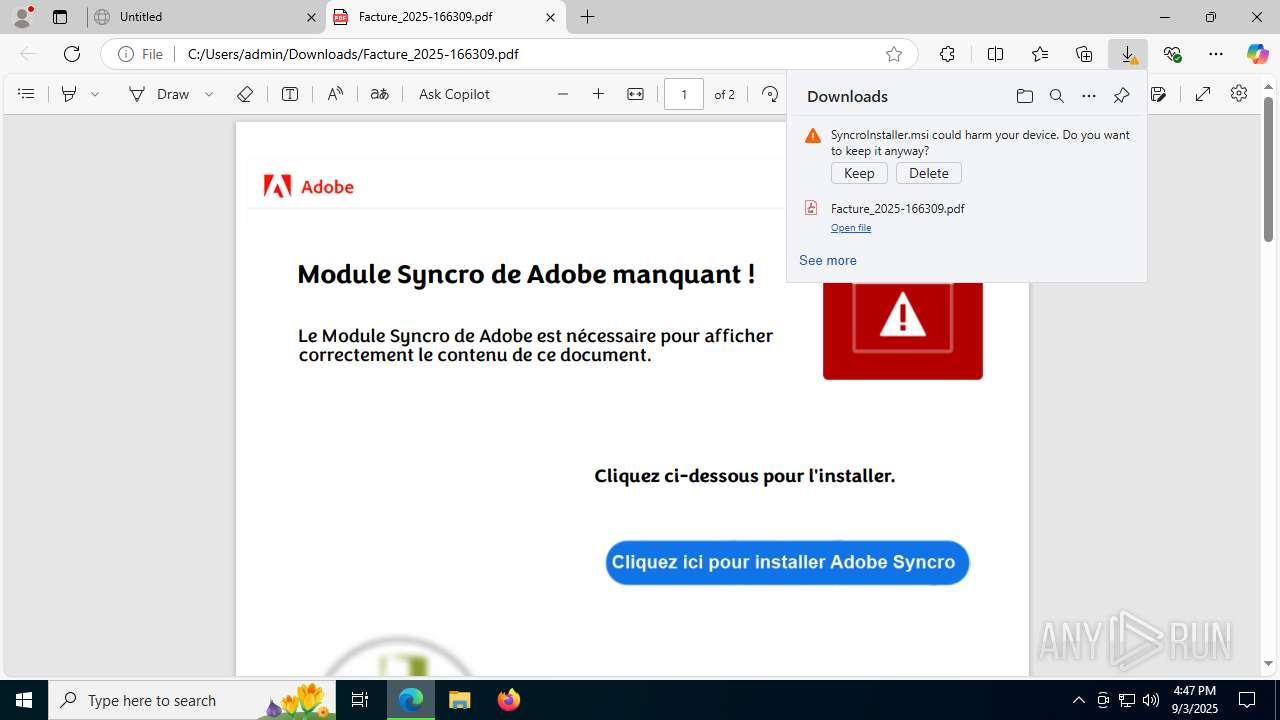Click Open file link under Facture PDF
Screen dimensions: 1280x720
[851, 228]
